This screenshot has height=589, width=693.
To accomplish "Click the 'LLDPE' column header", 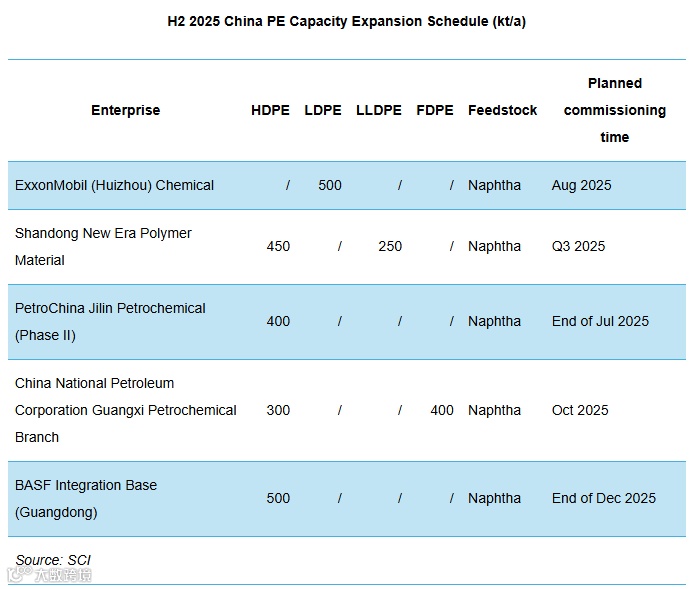I will coord(379,110).
